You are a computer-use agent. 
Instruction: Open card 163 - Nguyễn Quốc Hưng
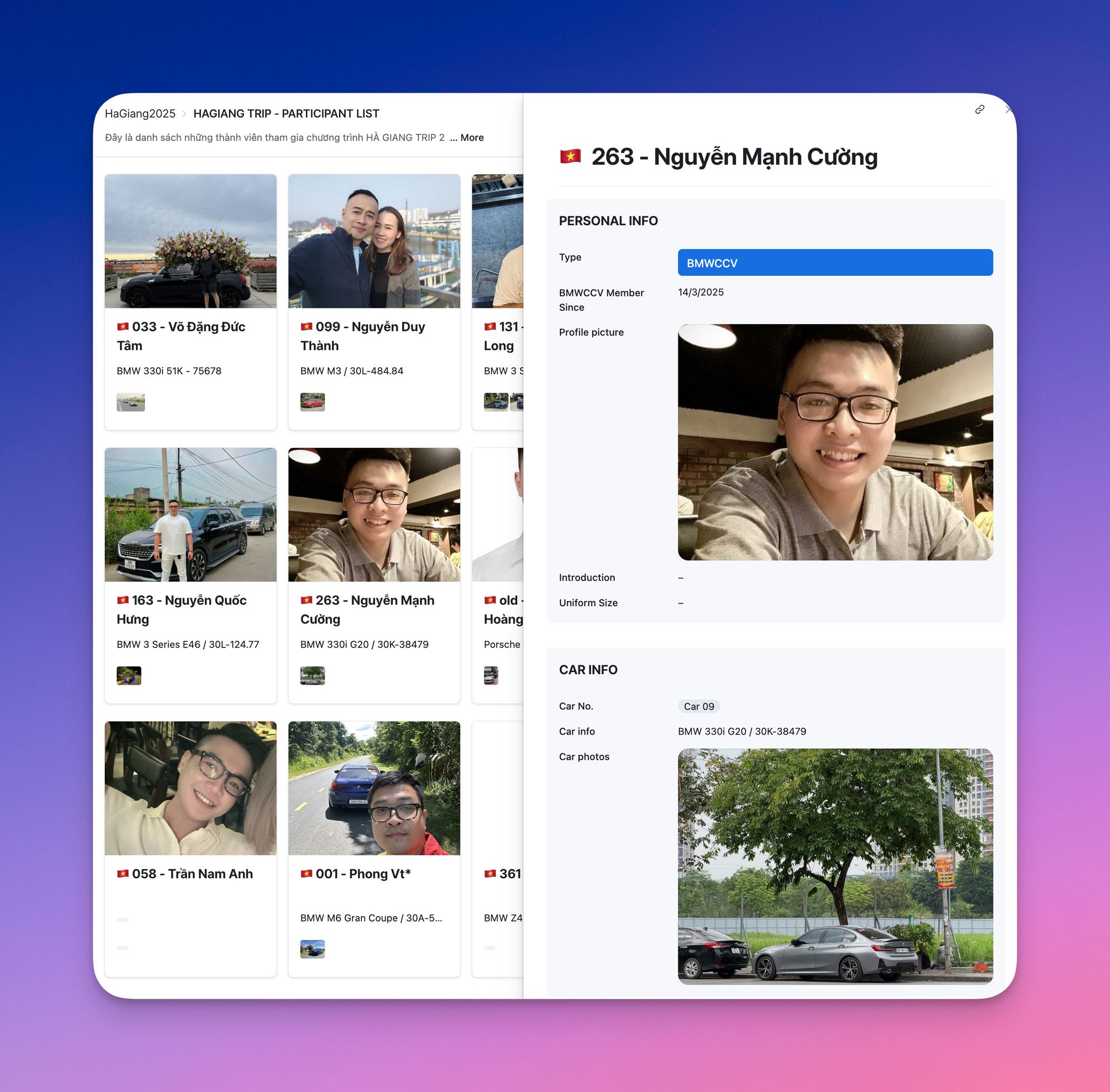[x=190, y=575]
